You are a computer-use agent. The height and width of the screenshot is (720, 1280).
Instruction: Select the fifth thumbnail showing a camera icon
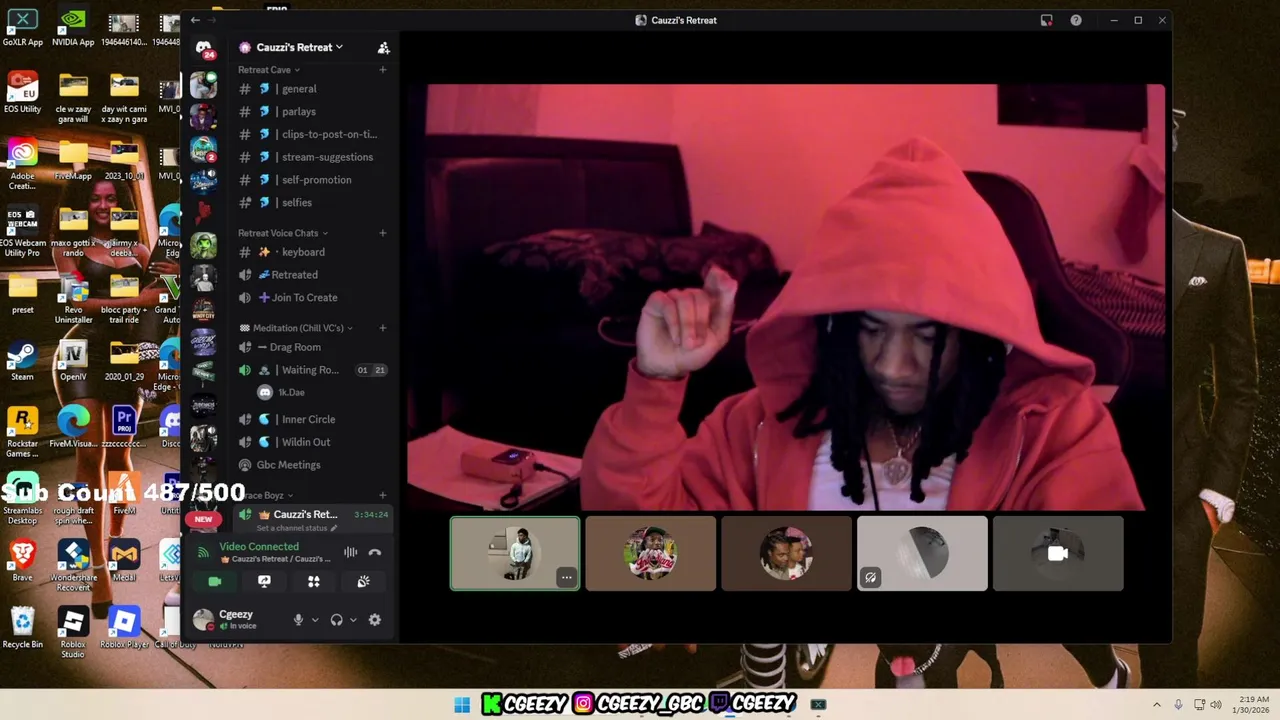pos(1058,553)
